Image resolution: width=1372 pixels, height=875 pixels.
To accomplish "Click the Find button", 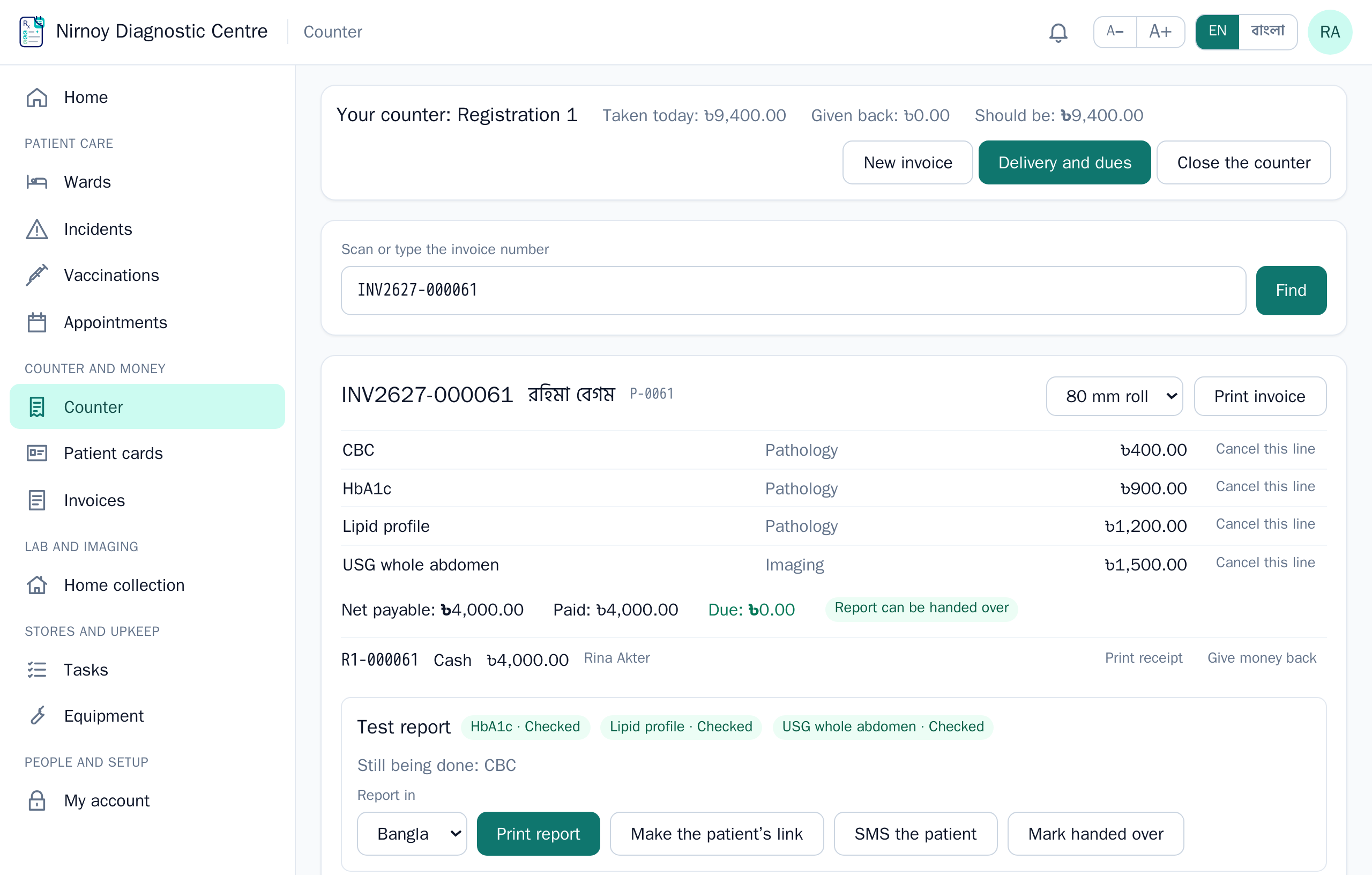I will [x=1291, y=291].
